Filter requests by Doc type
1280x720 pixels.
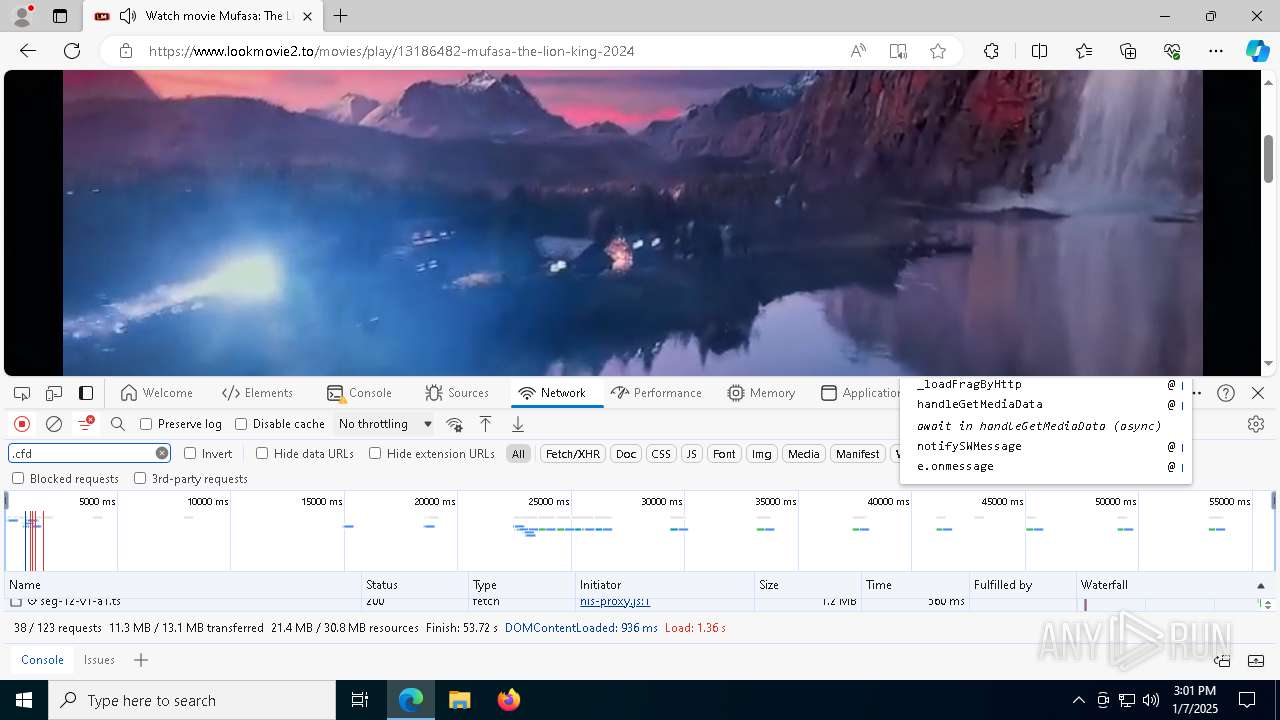pos(626,454)
